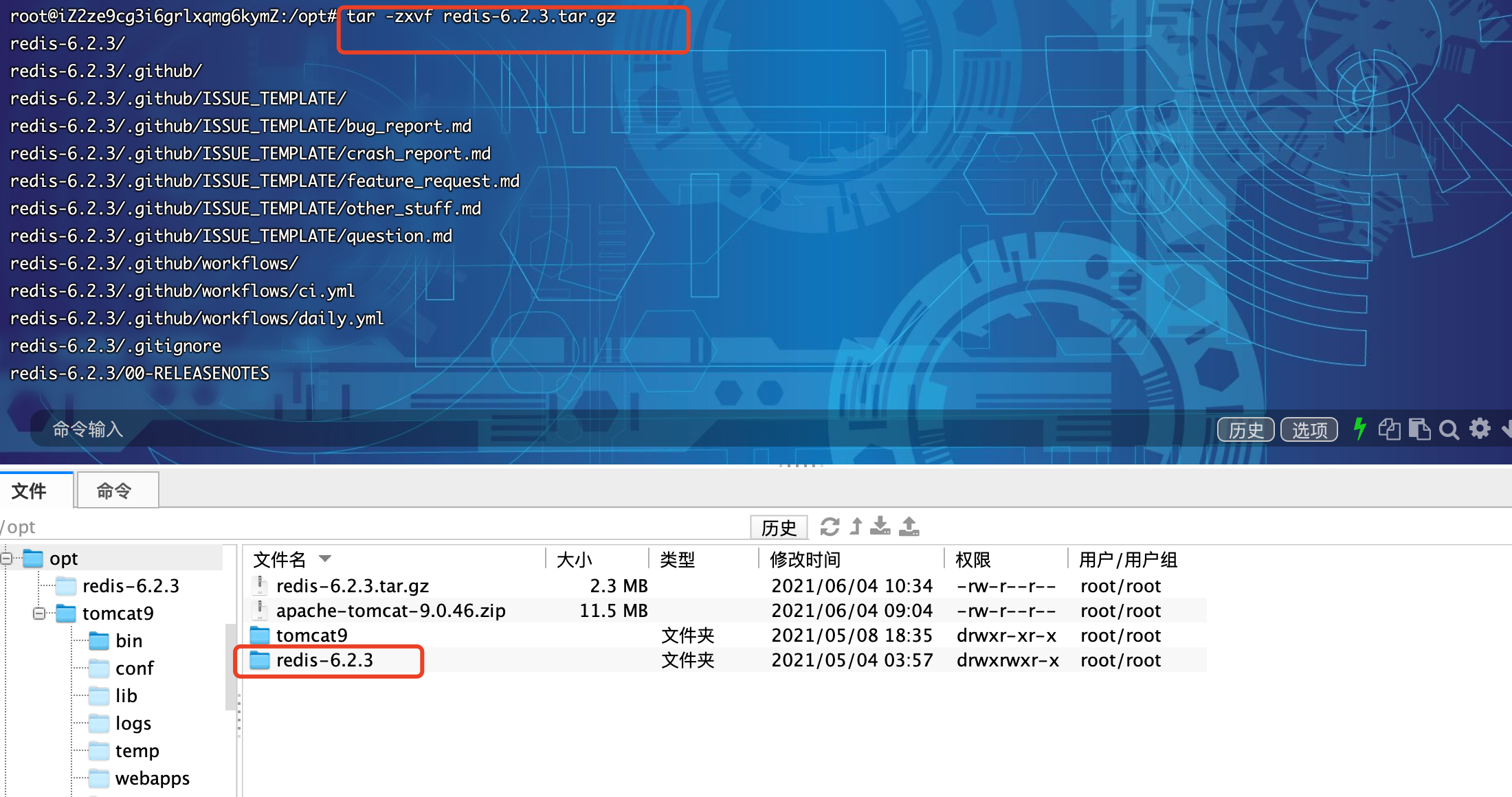Select tomcat9 folder in file list
Screen dimensions: 1512x797
pos(311,635)
